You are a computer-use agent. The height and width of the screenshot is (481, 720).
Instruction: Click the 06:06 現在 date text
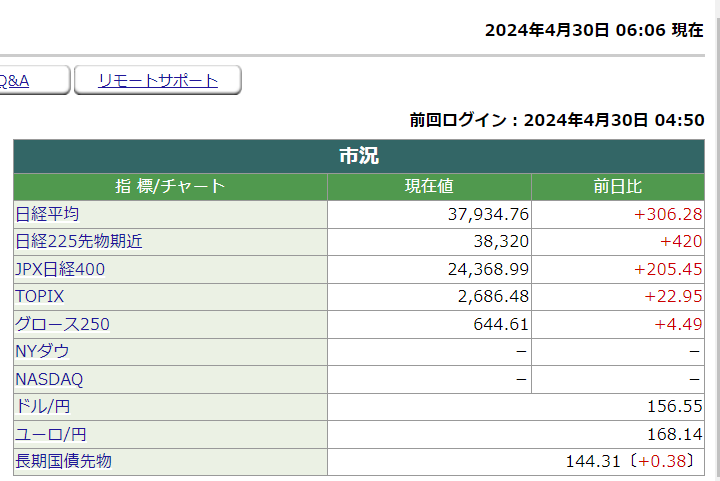(x=594, y=30)
